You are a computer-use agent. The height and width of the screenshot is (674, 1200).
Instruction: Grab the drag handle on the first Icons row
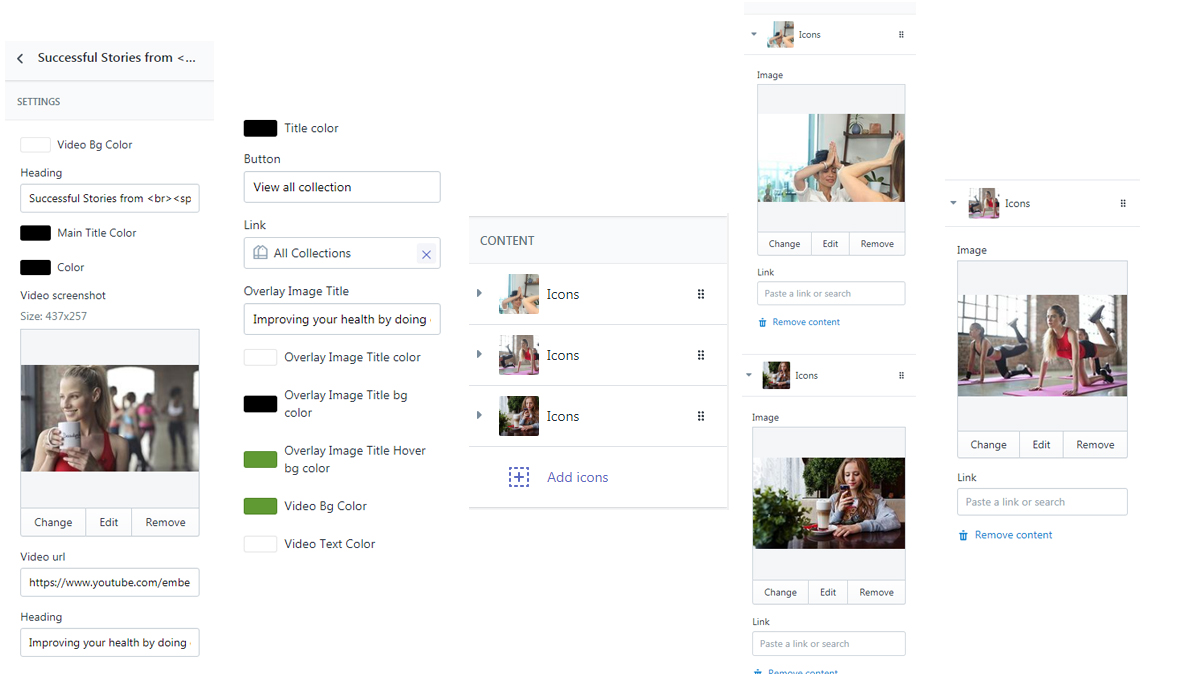click(x=700, y=294)
